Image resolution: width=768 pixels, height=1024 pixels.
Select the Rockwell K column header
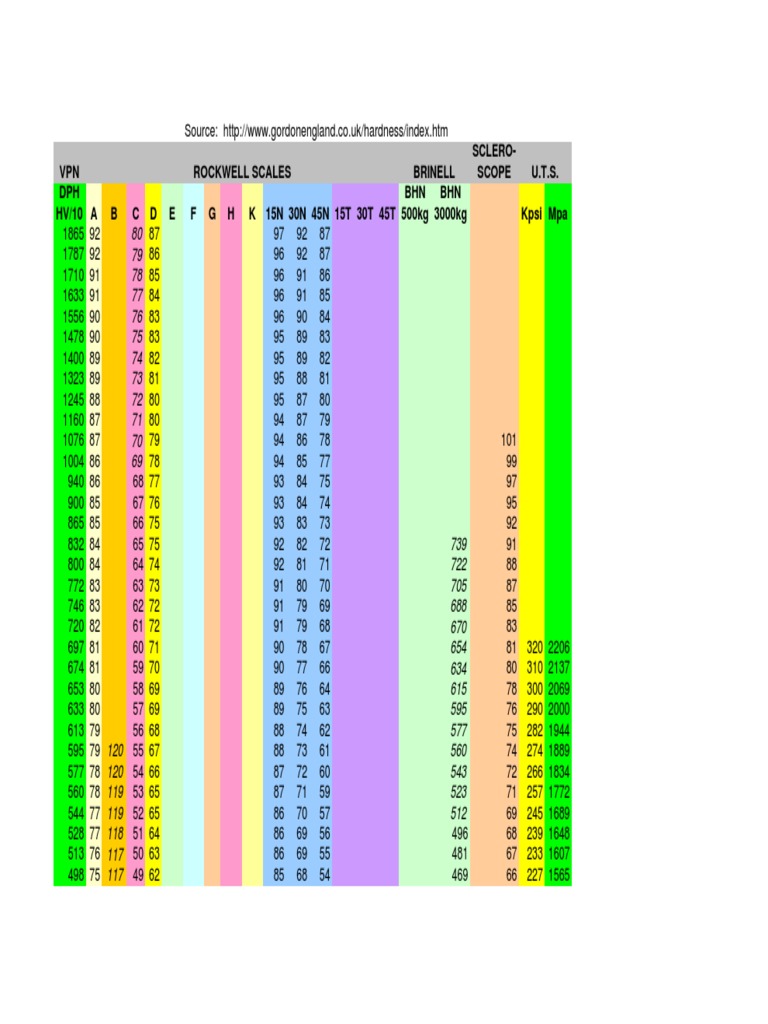tap(252, 214)
